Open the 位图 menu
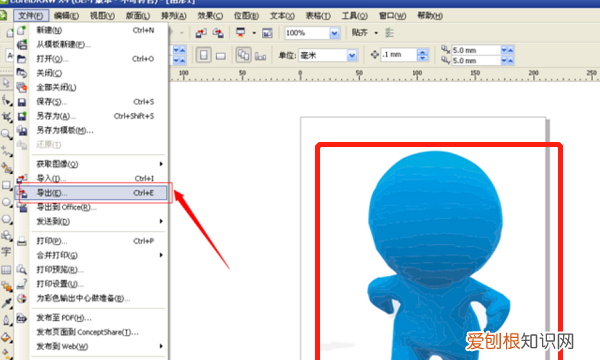The image size is (600, 360). tap(246, 16)
